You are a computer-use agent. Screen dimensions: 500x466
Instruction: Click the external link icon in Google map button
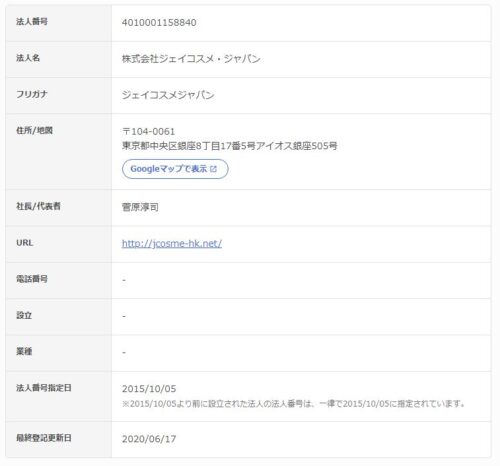213,169
